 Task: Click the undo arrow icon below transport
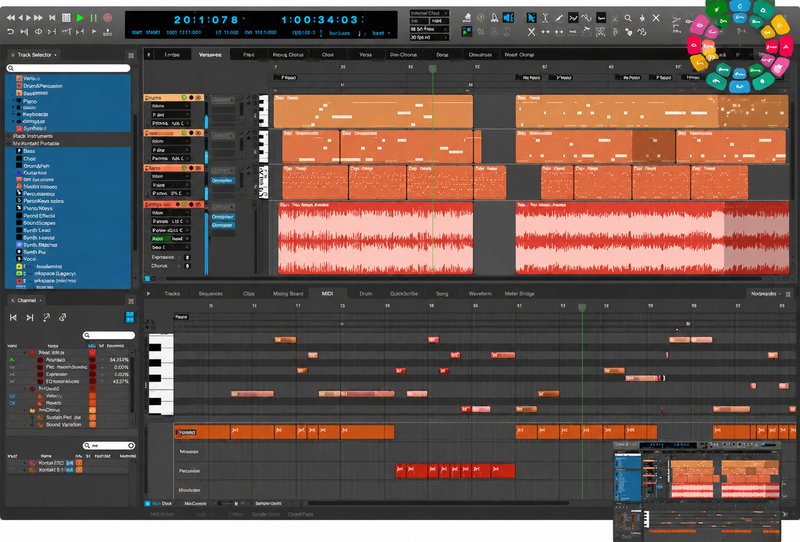[x=10, y=32]
